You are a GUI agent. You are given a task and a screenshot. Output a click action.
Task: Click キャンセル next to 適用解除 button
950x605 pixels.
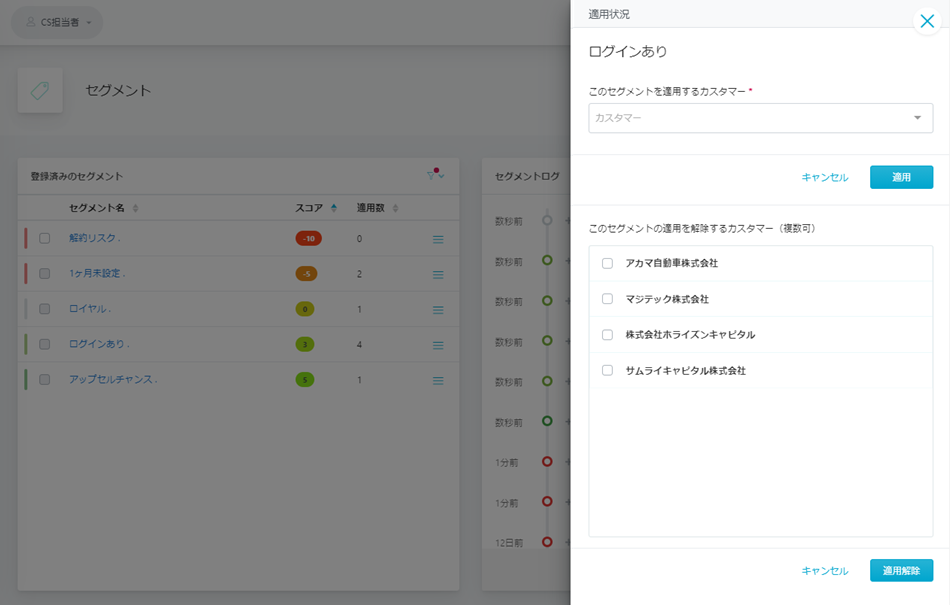tap(825, 570)
